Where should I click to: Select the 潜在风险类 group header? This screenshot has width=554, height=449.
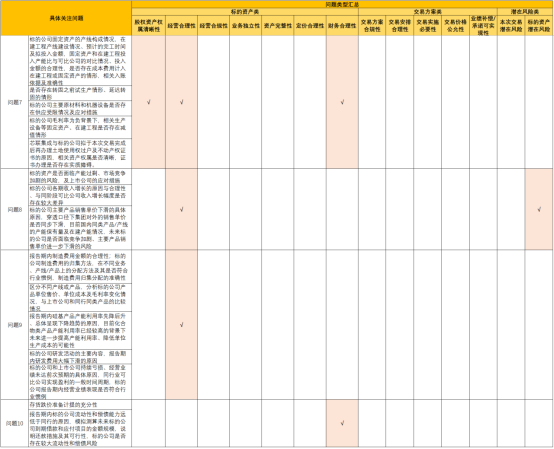525,12
